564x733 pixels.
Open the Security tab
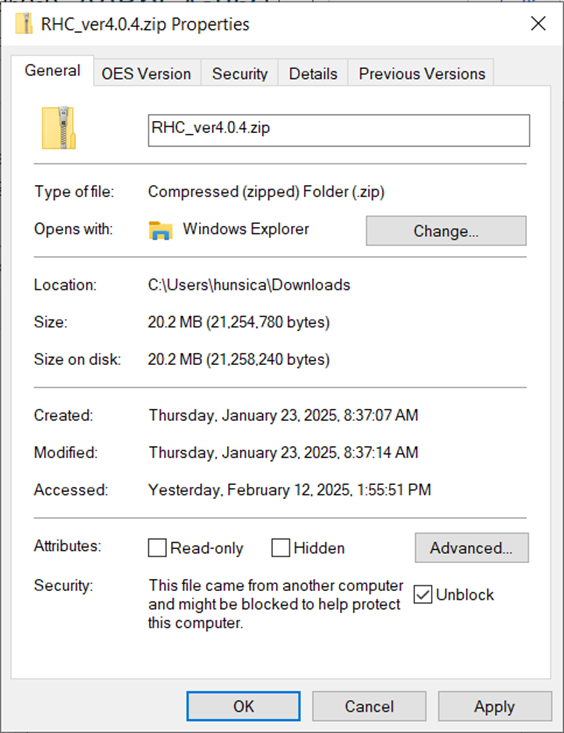(240, 73)
